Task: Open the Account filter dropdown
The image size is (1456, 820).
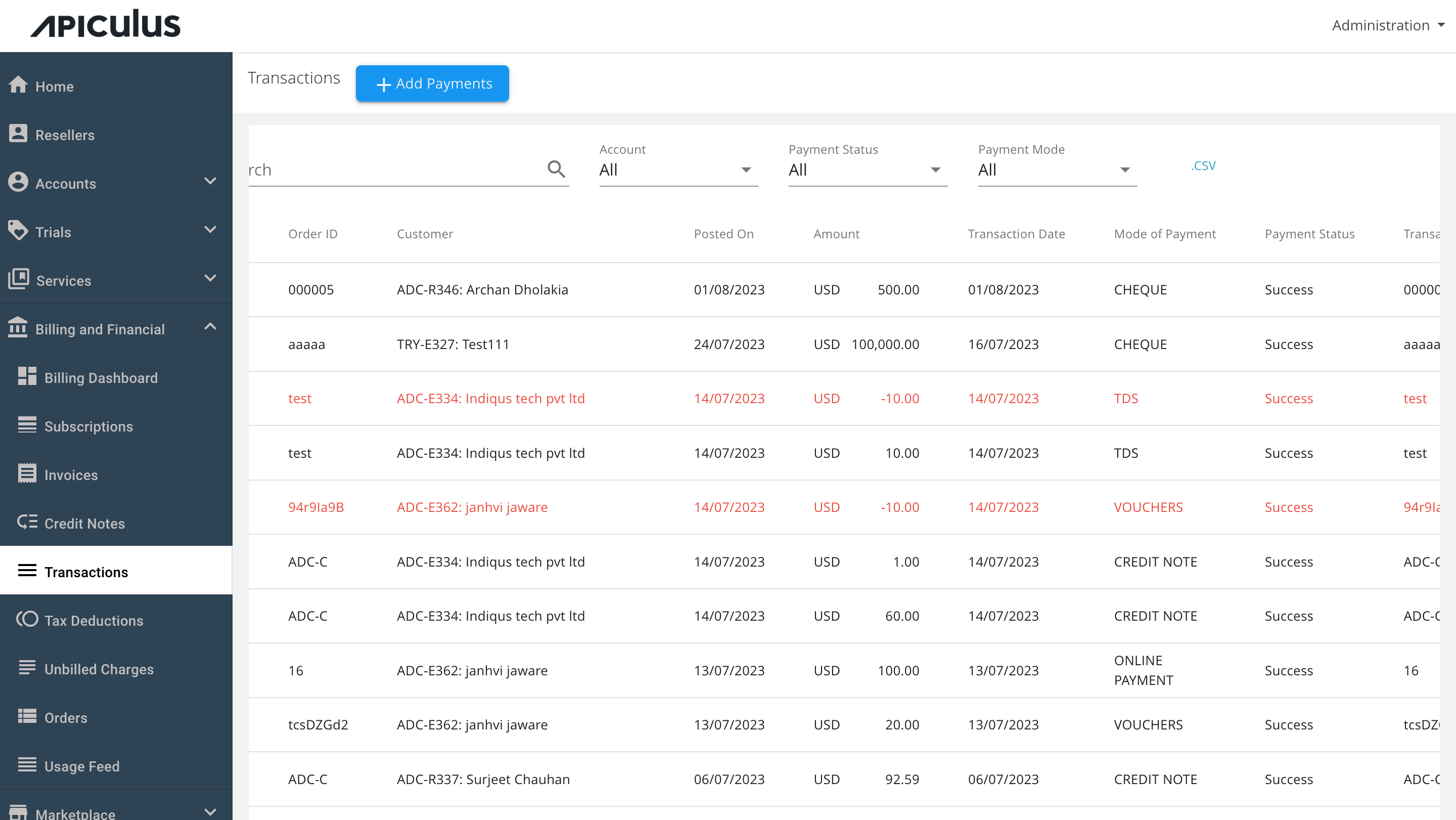Action: coord(678,169)
